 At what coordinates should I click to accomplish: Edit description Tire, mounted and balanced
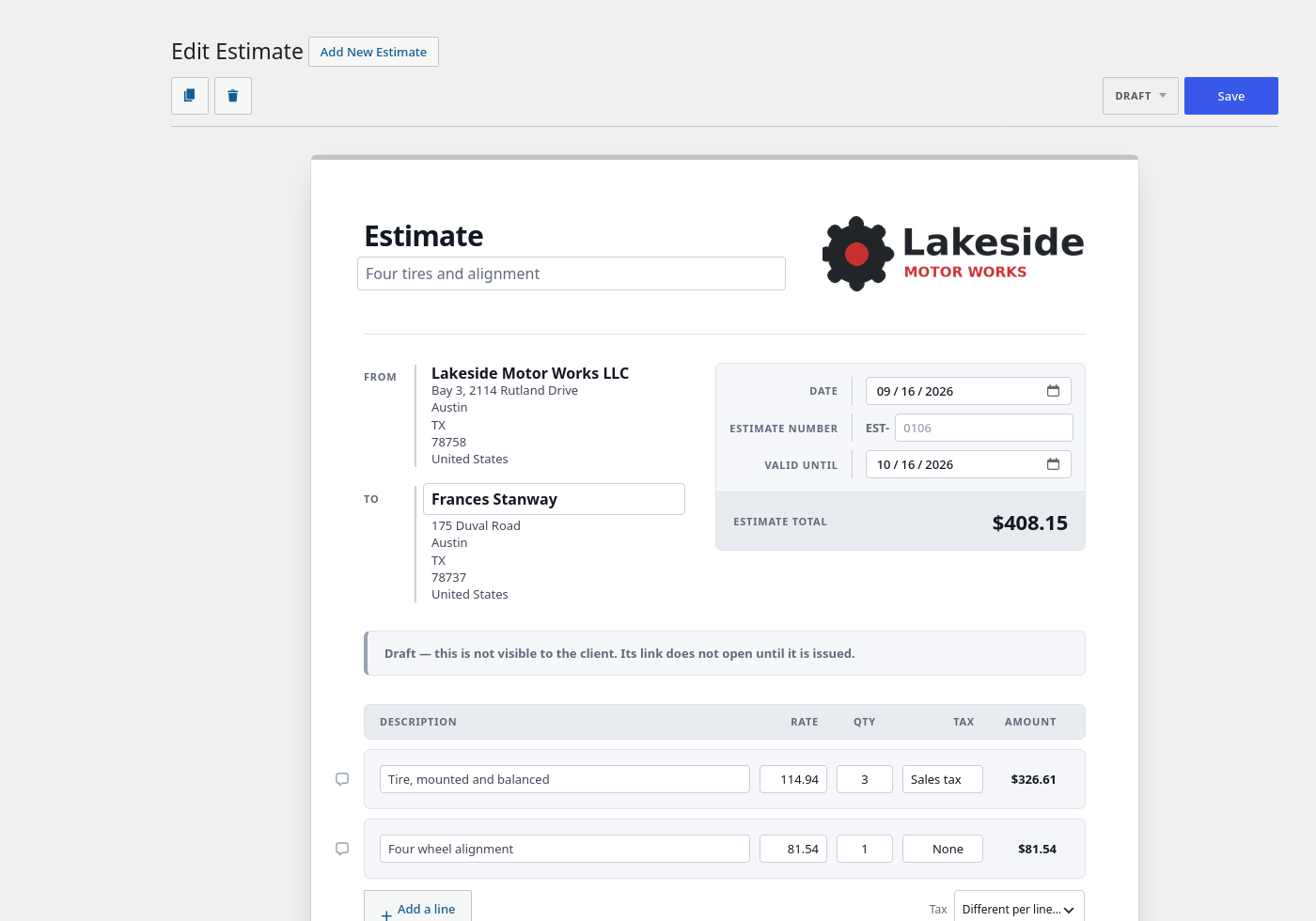(x=565, y=779)
